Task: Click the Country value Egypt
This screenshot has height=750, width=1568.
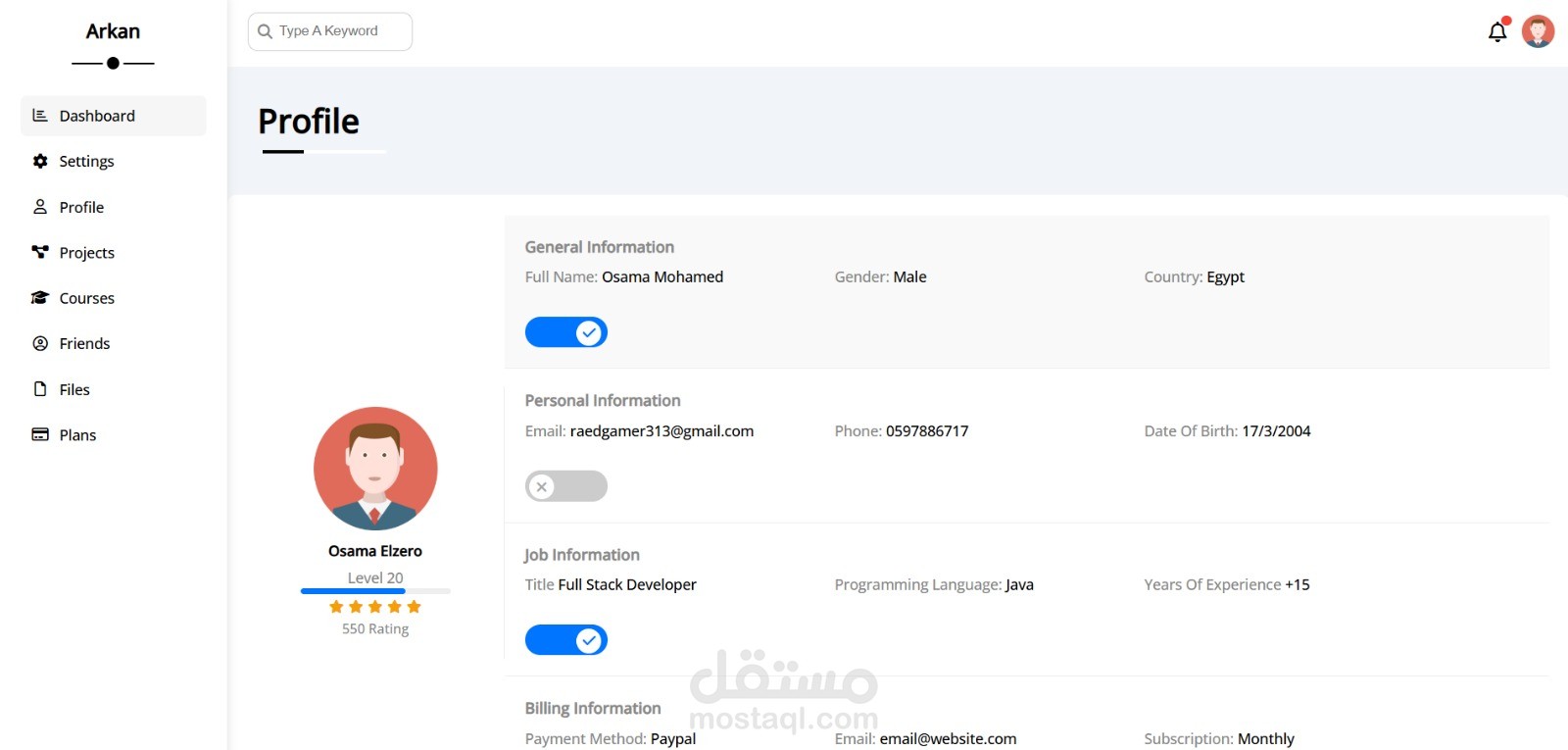Action: coord(1226,277)
